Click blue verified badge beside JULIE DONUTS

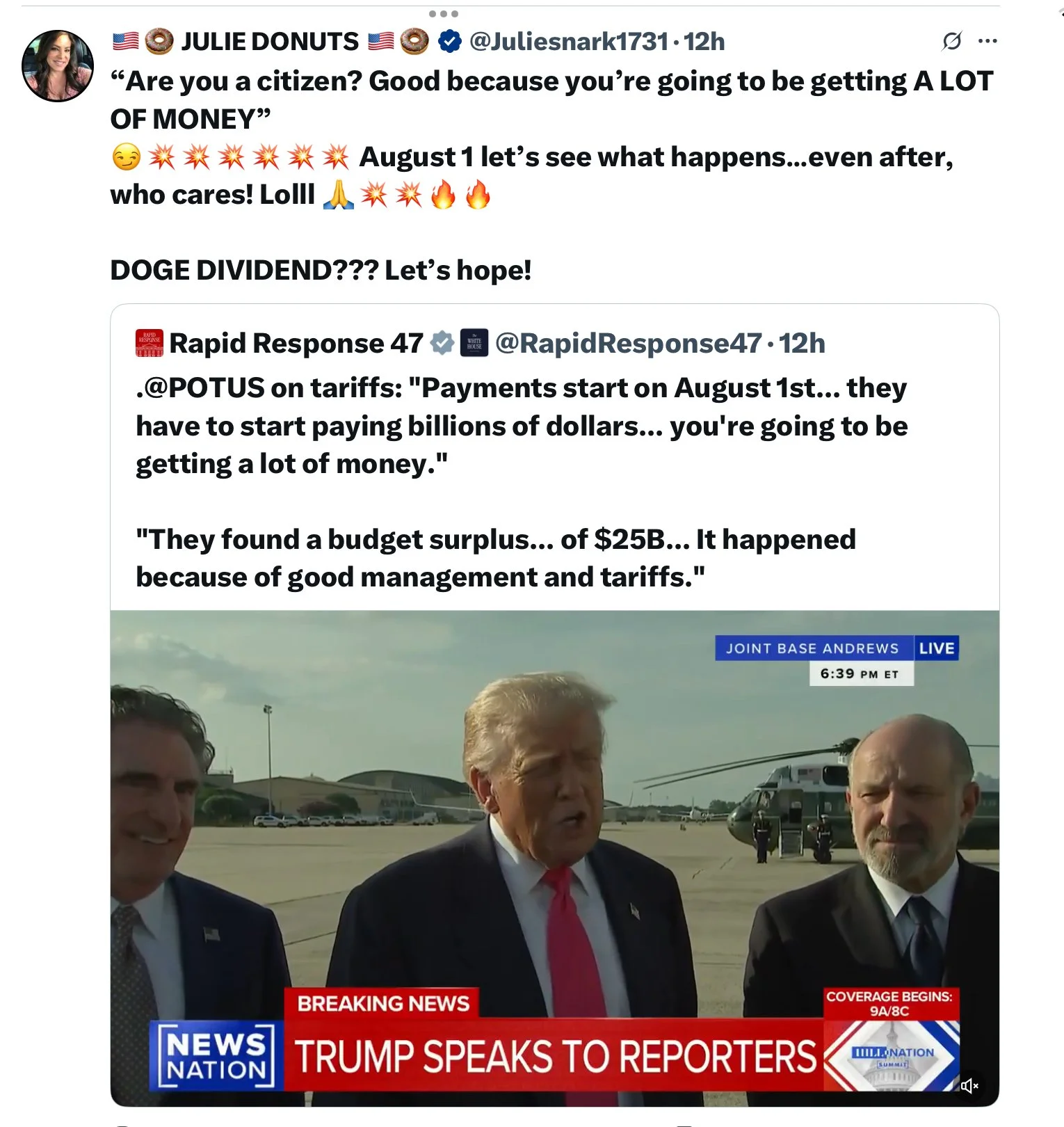click(450, 42)
